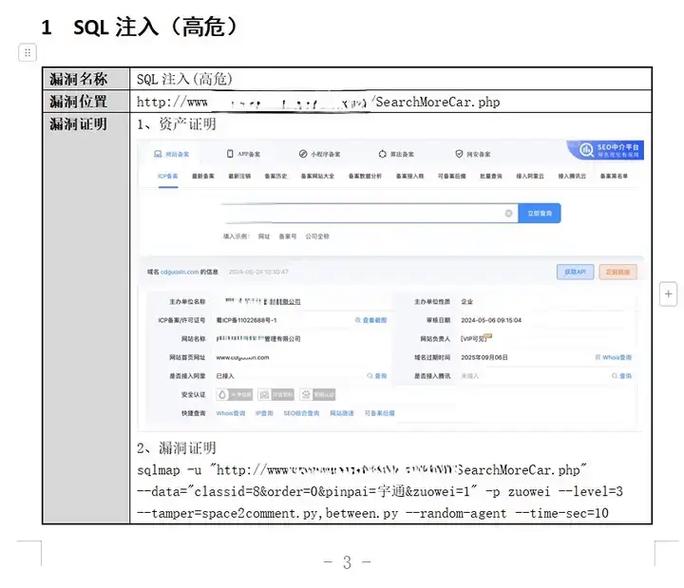Click the Whois查询 quick-query link
684x588 pixels.
pyautogui.click(x=230, y=413)
